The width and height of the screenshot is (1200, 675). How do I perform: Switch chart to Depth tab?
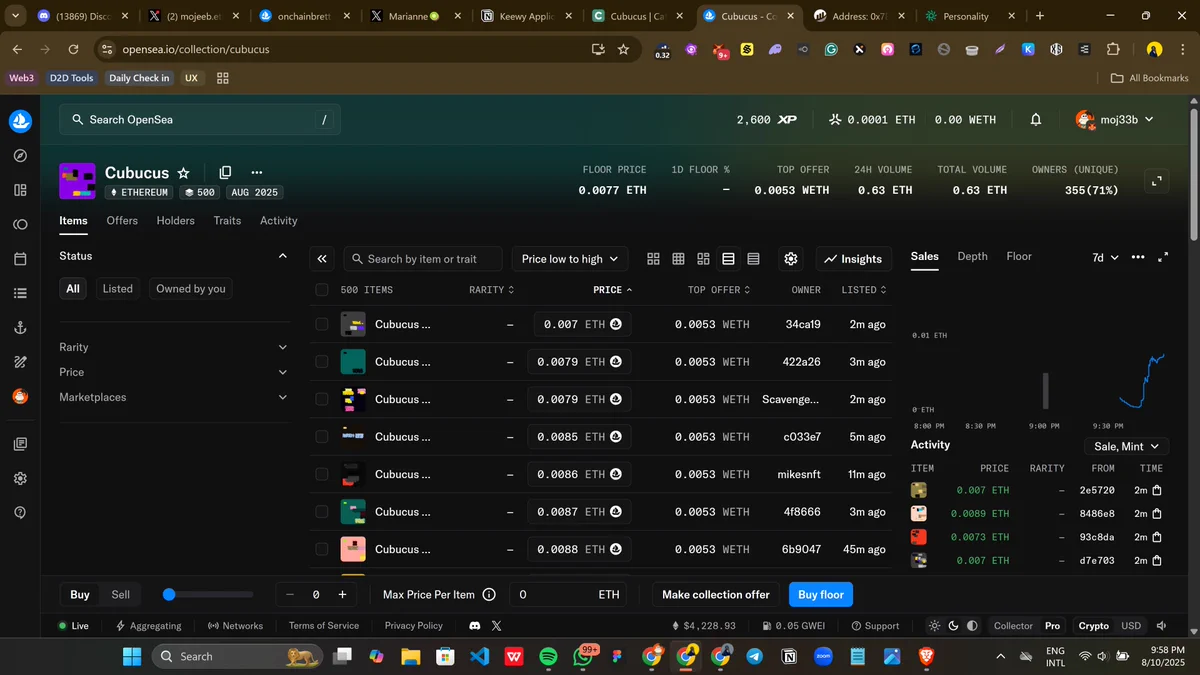(x=972, y=256)
